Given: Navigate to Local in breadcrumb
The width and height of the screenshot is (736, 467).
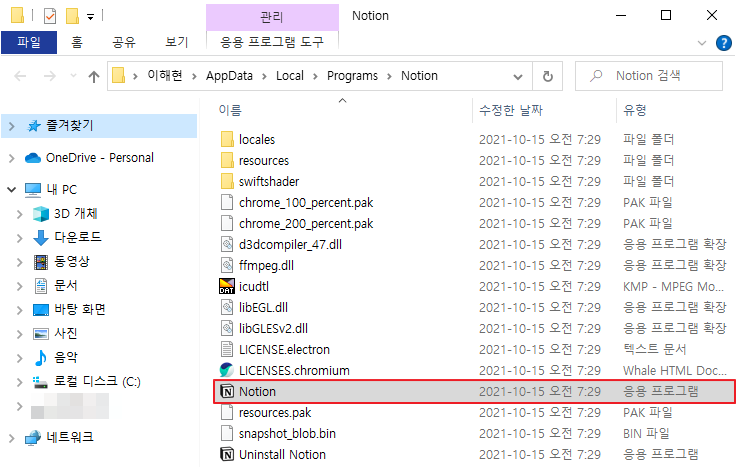Looking at the screenshot, I should click(x=290, y=76).
